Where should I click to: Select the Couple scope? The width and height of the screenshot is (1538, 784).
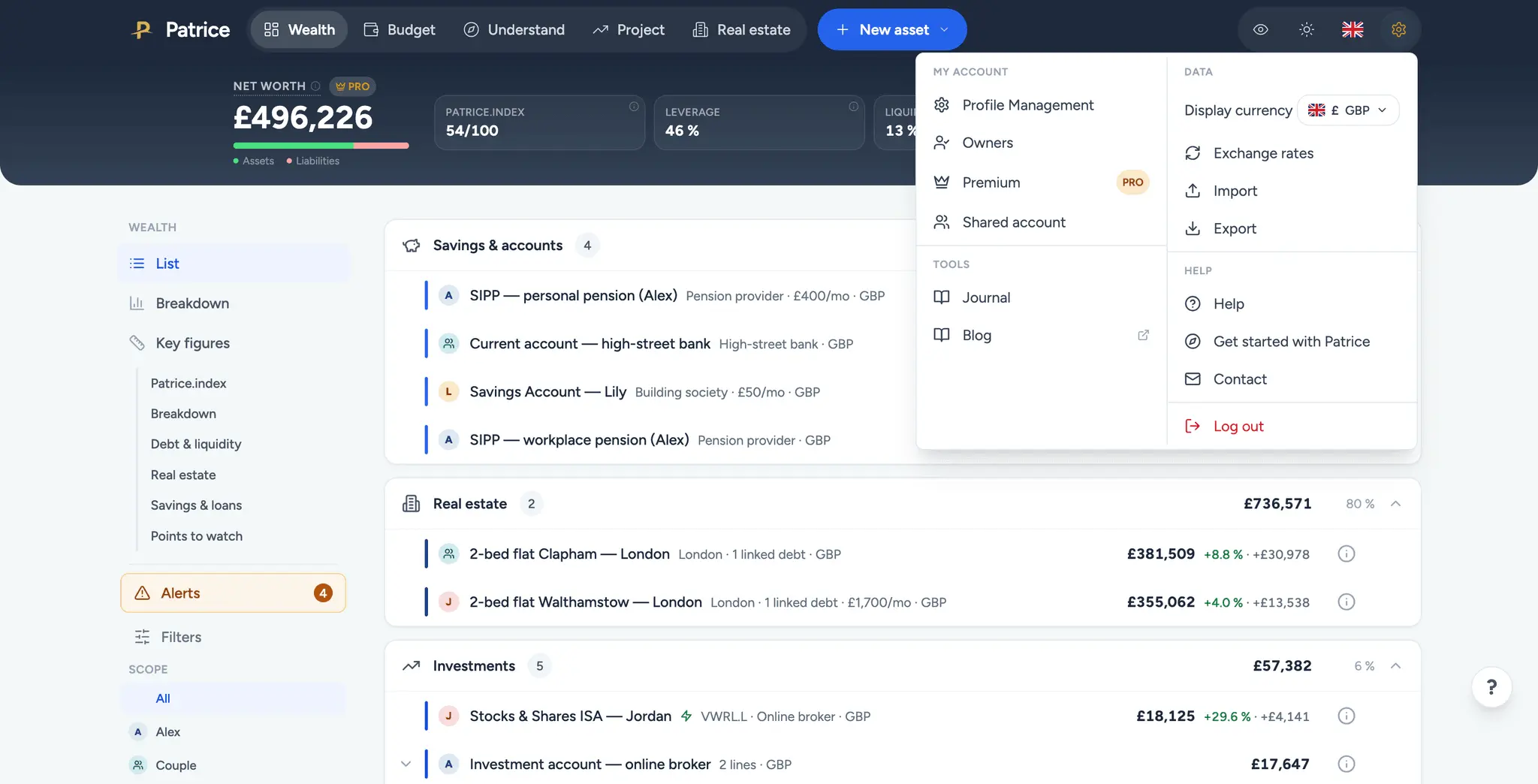pyautogui.click(x=233, y=765)
